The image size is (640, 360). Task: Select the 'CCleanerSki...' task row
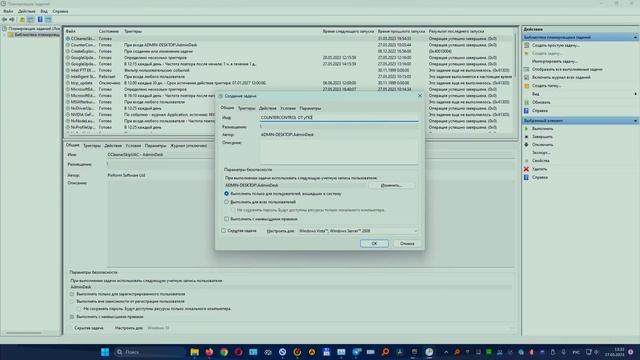click(289, 38)
